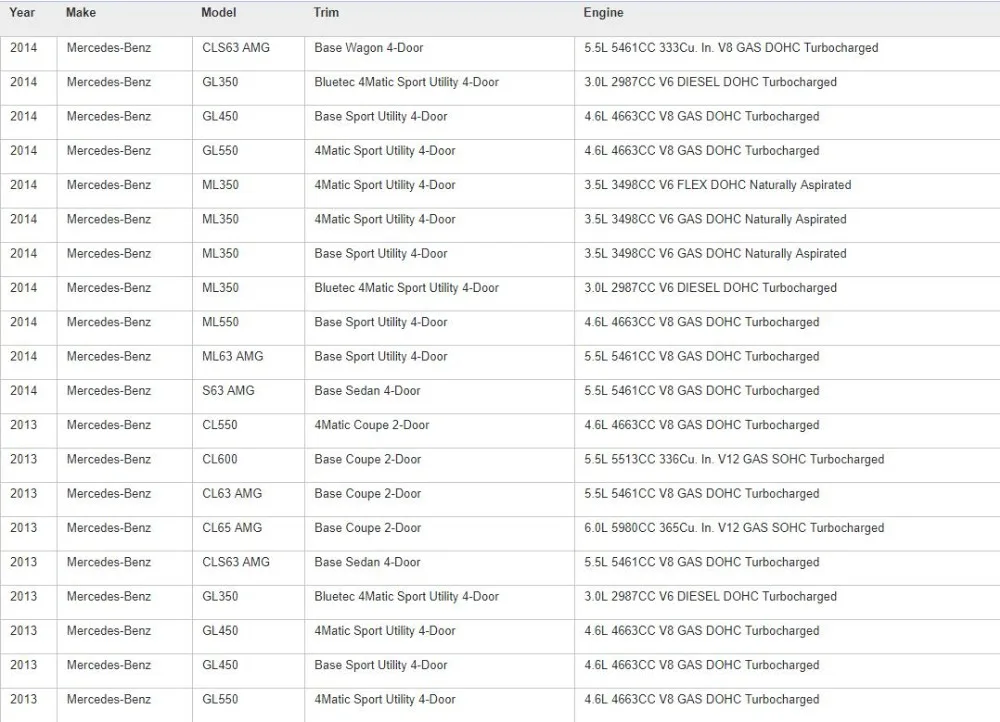This screenshot has width=1000, height=722.
Task: Click the ML550 model cell
Action: (248, 328)
